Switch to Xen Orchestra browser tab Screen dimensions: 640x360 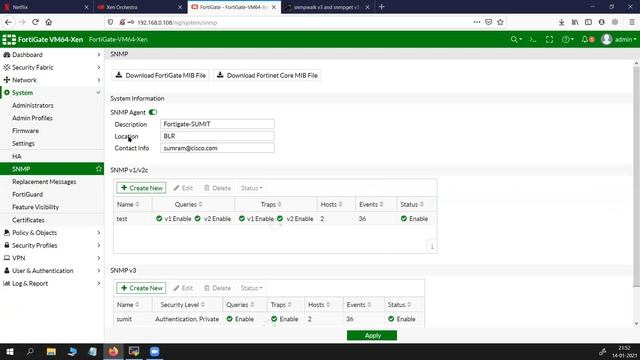point(140,7)
